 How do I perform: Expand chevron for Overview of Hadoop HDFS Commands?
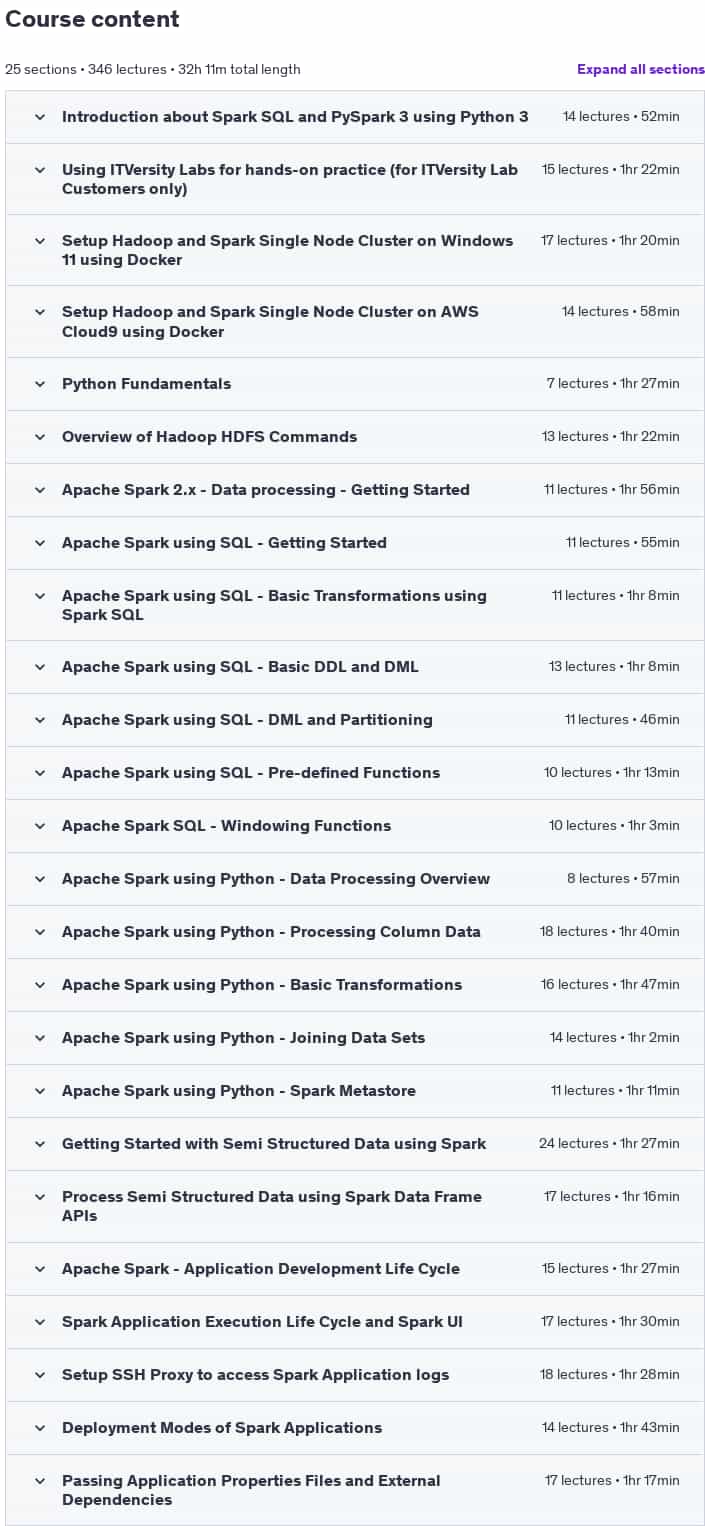[x=40, y=437]
